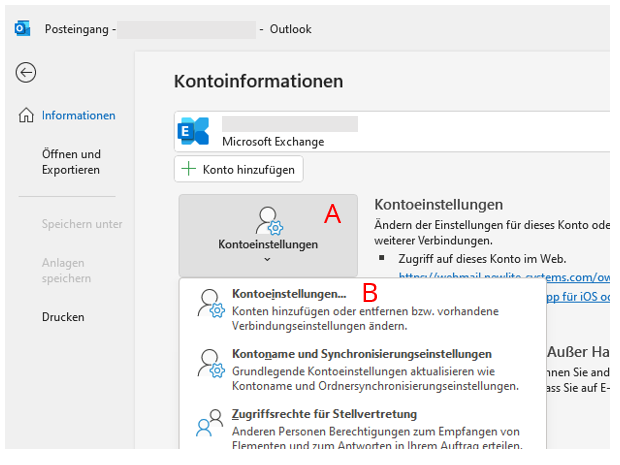Click the Kontoeinstellungen section heading text
This screenshot has width=620, height=465.
point(439,205)
